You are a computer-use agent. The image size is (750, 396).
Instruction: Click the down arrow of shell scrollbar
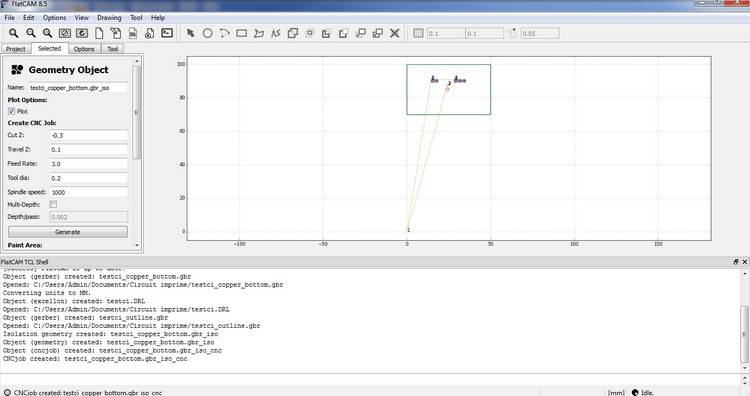(x=745, y=368)
